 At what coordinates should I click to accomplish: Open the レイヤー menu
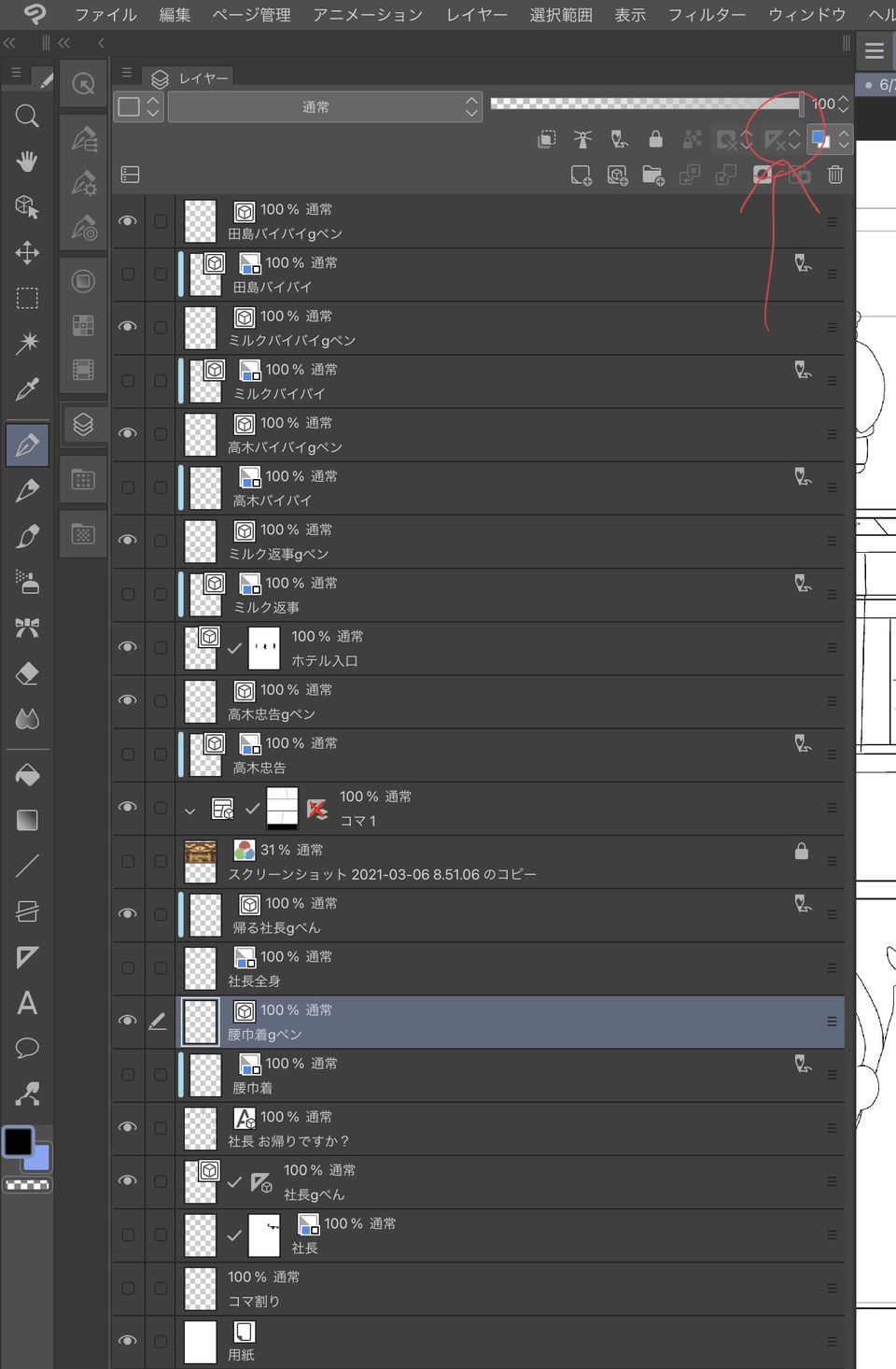point(477,15)
